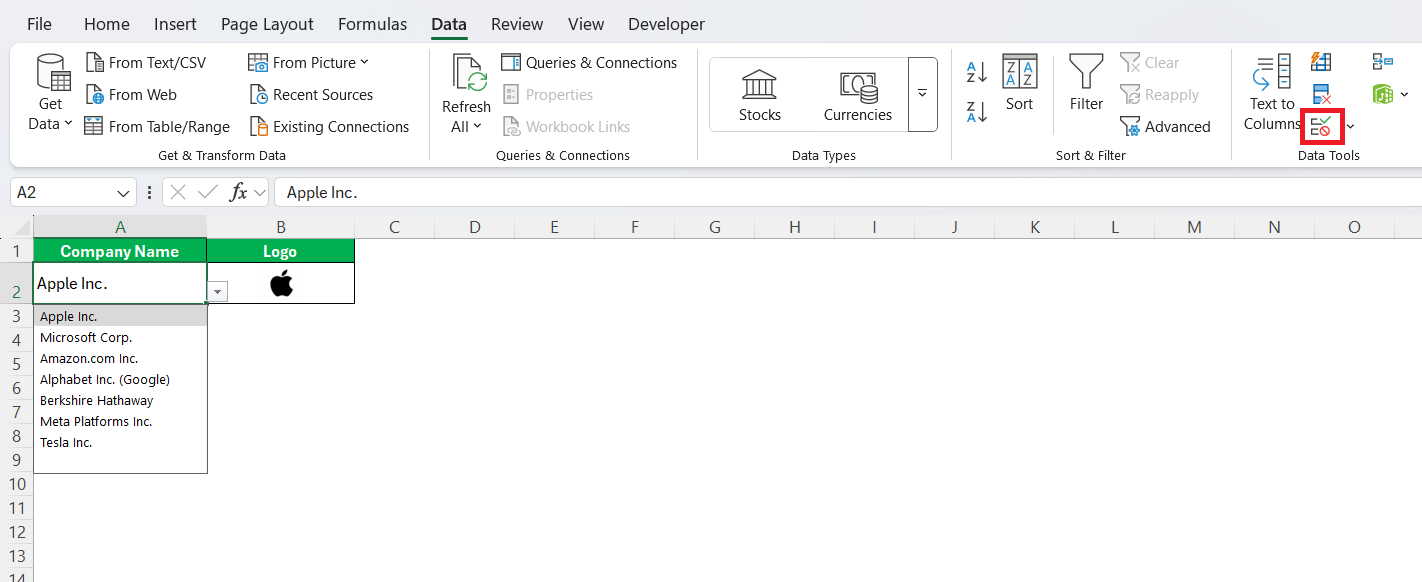Open Recent Sources
Image resolution: width=1422 pixels, height=582 pixels.
pyautogui.click(x=311, y=95)
